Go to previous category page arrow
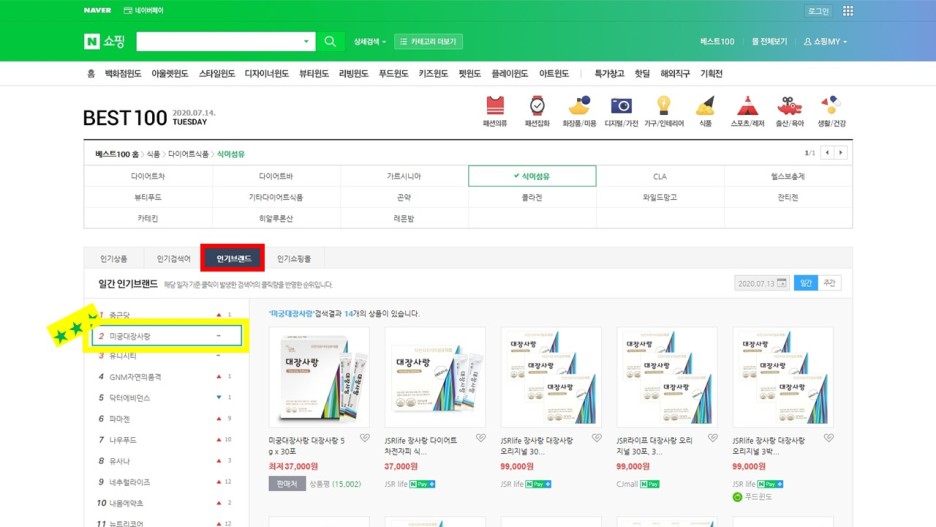The height and width of the screenshot is (527, 936). 827,153
